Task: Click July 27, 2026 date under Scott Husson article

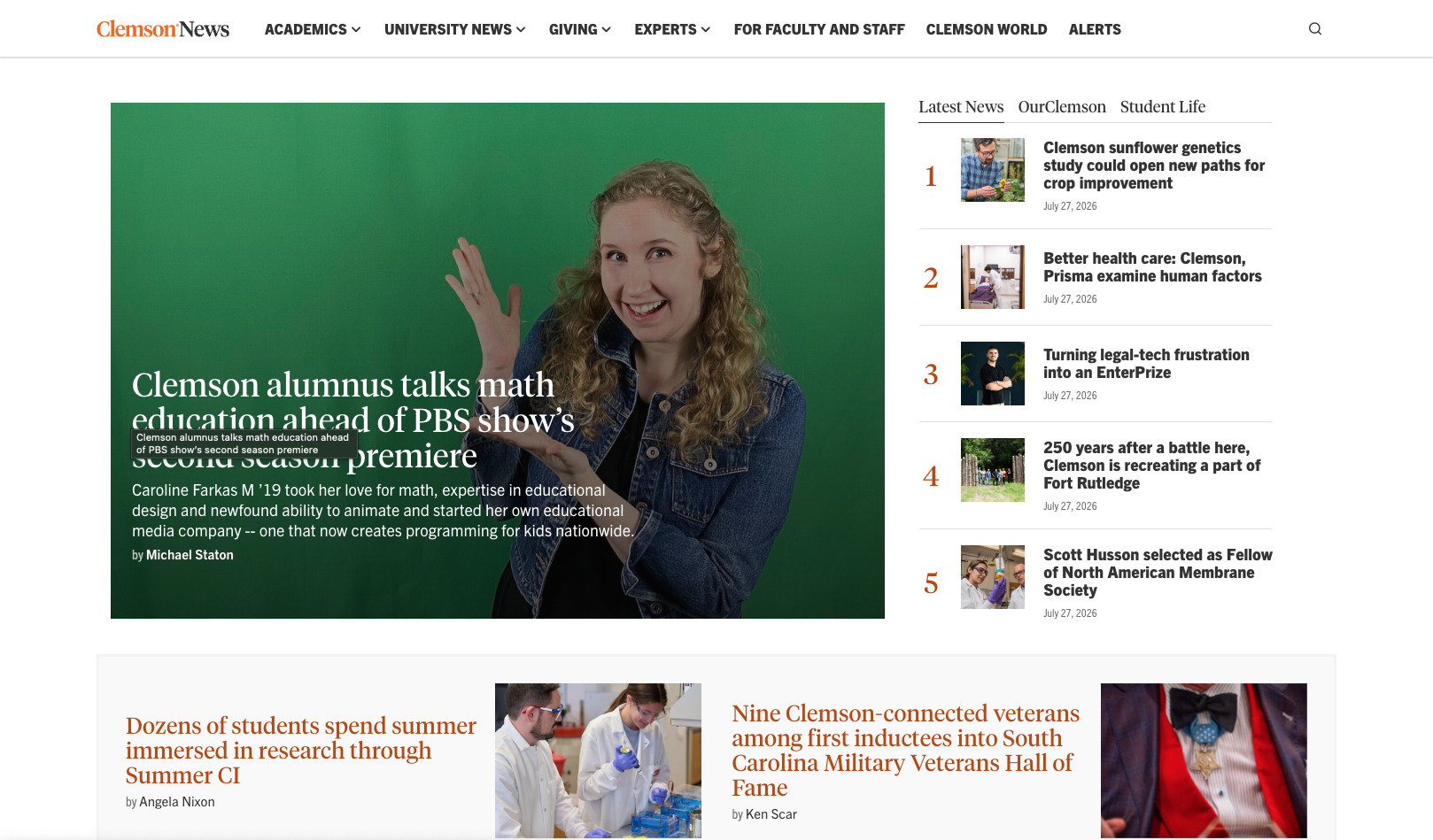Action: click(x=1070, y=613)
